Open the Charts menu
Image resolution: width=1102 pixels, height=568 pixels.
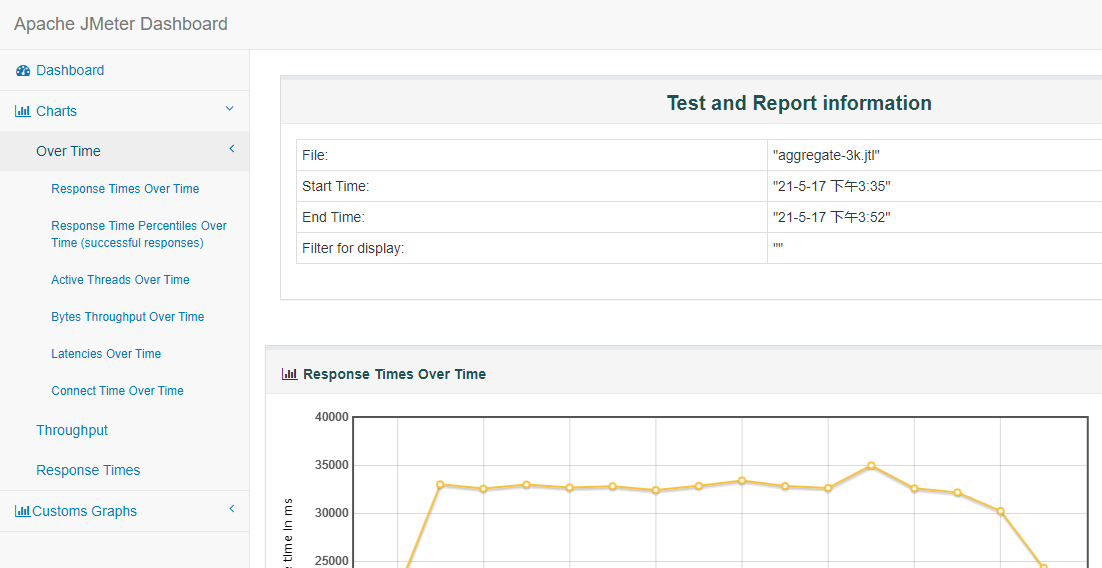(56, 111)
